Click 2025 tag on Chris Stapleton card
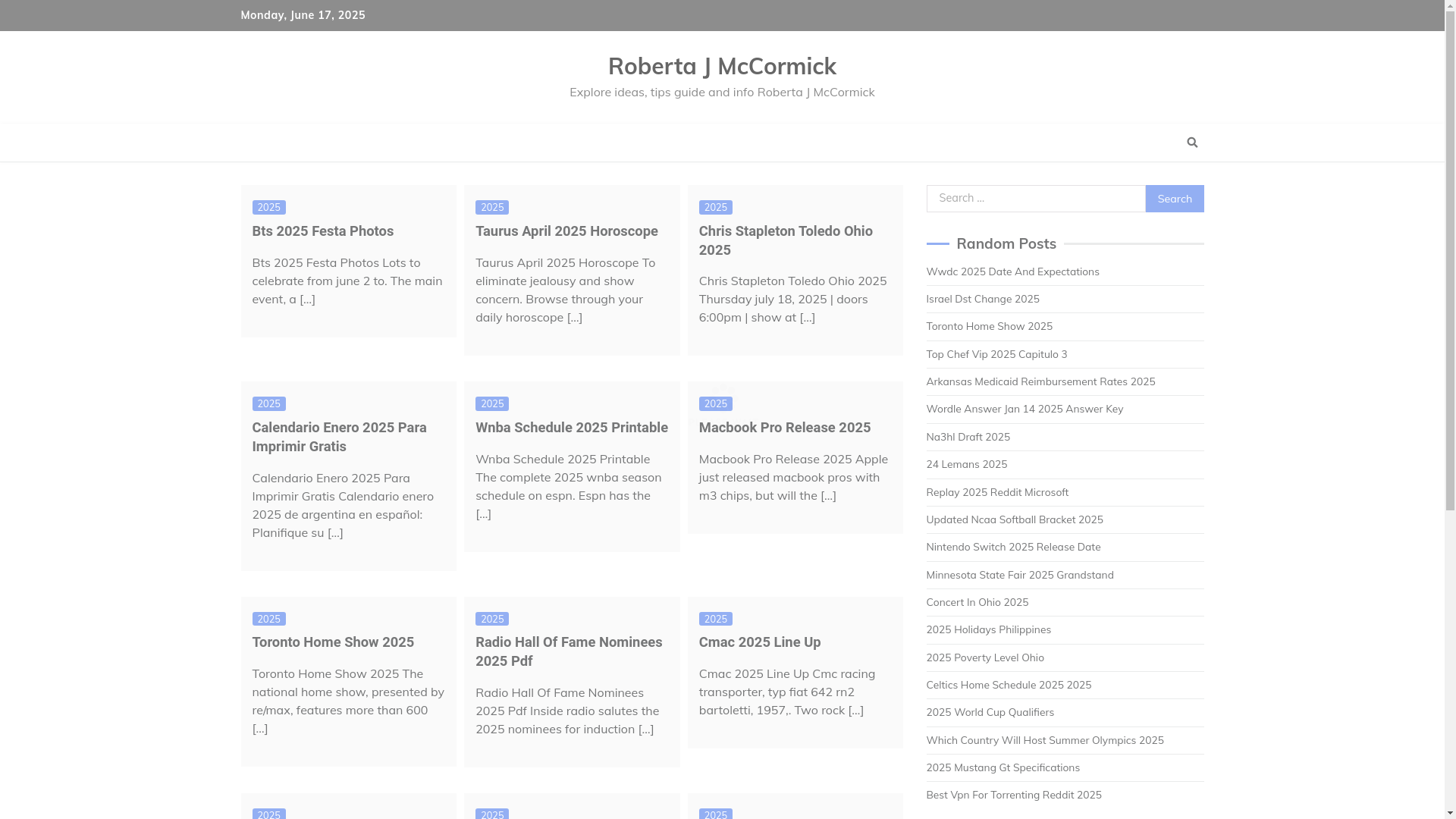 click(716, 207)
